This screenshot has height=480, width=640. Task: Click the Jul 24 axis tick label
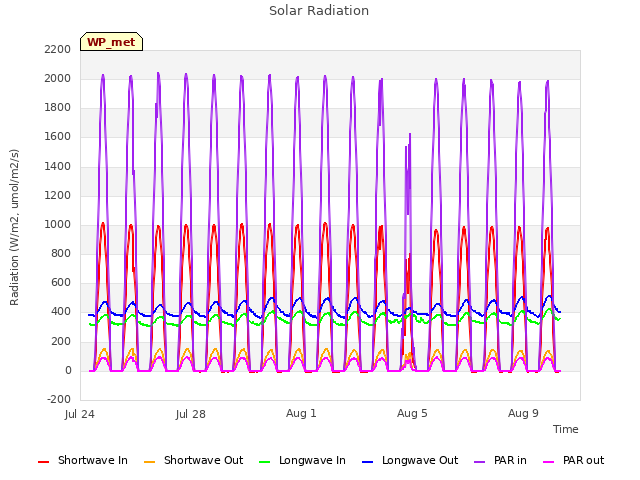[80, 414]
